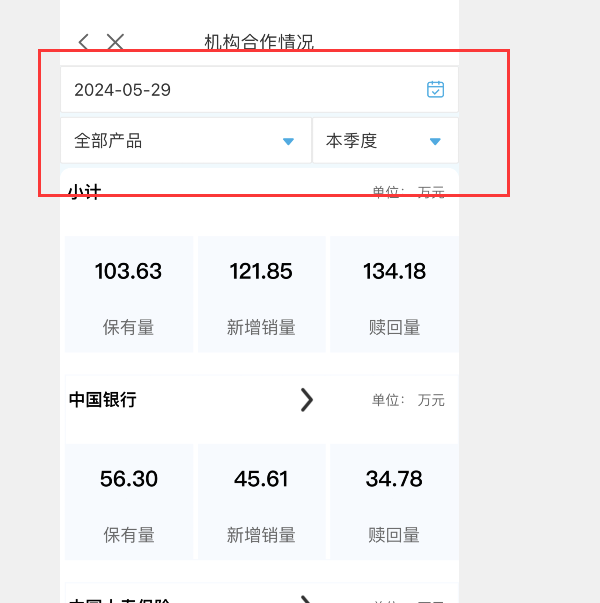The width and height of the screenshot is (600, 603).
Task: Click the 小计 新增销量 value 121.85
Action: [261, 271]
